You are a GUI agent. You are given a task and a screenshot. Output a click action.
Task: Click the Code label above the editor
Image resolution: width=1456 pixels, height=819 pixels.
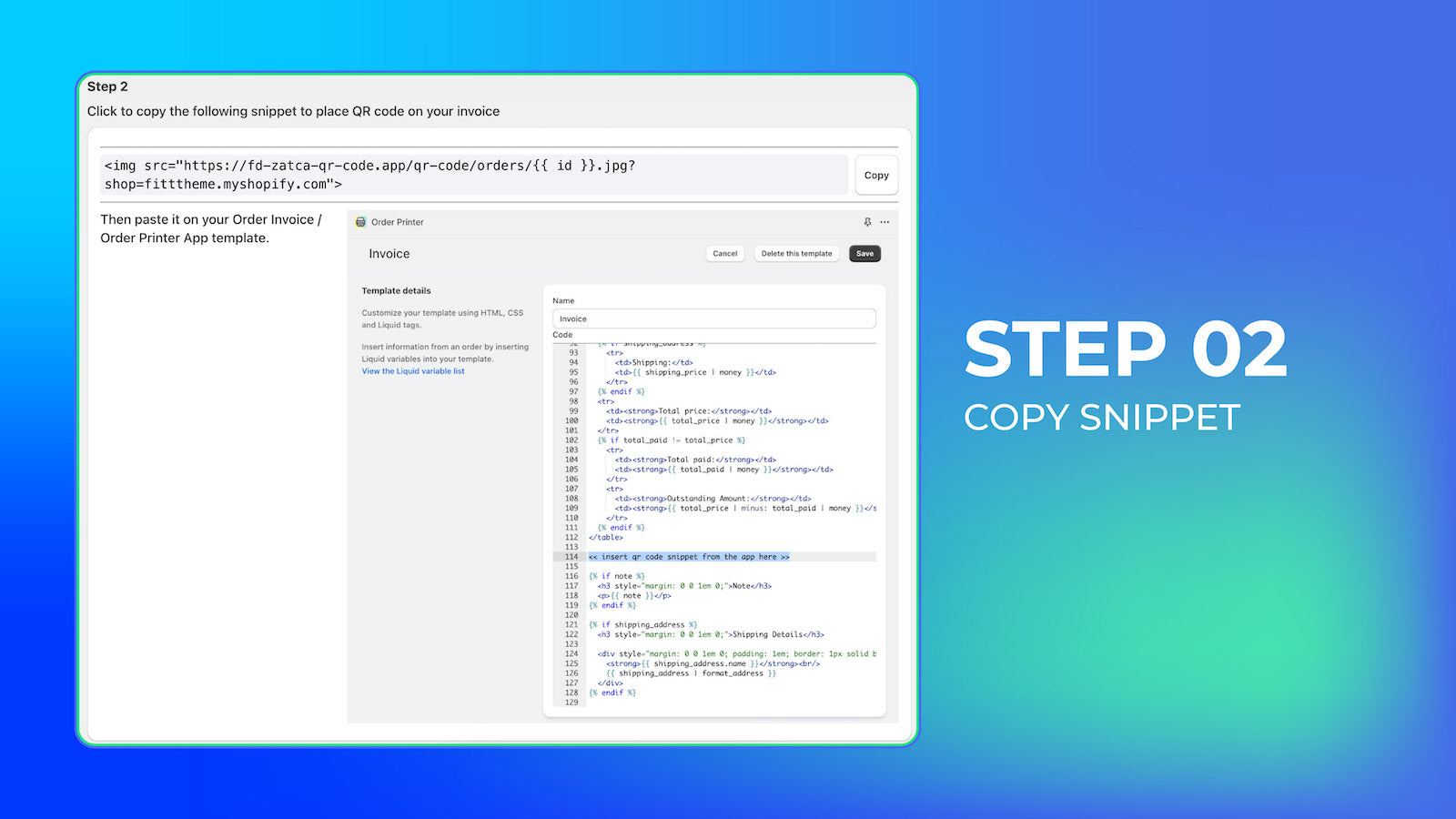coord(561,335)
